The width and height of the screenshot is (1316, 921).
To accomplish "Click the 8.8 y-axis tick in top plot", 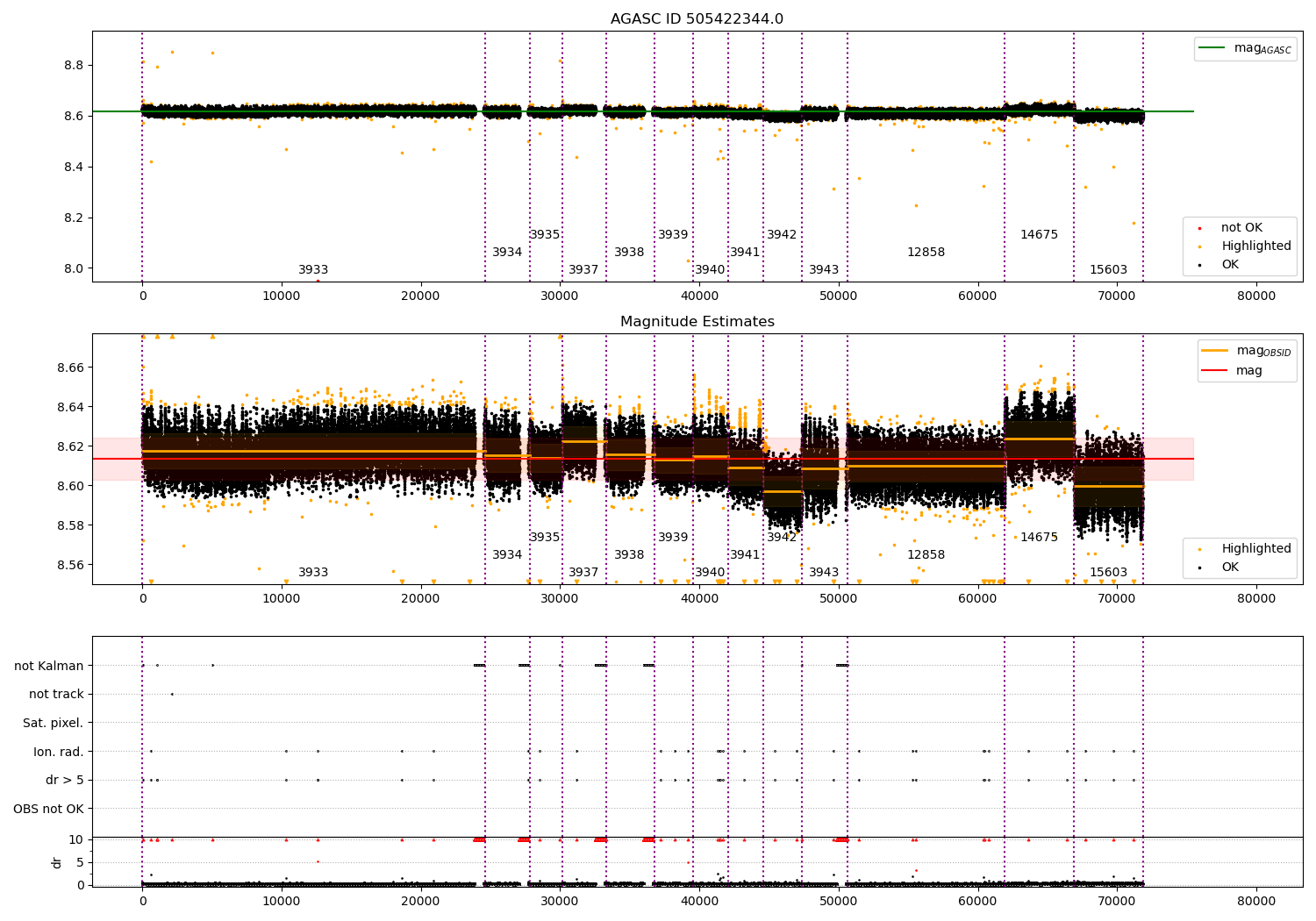I will pyautogui.click(x=74, y=66).
